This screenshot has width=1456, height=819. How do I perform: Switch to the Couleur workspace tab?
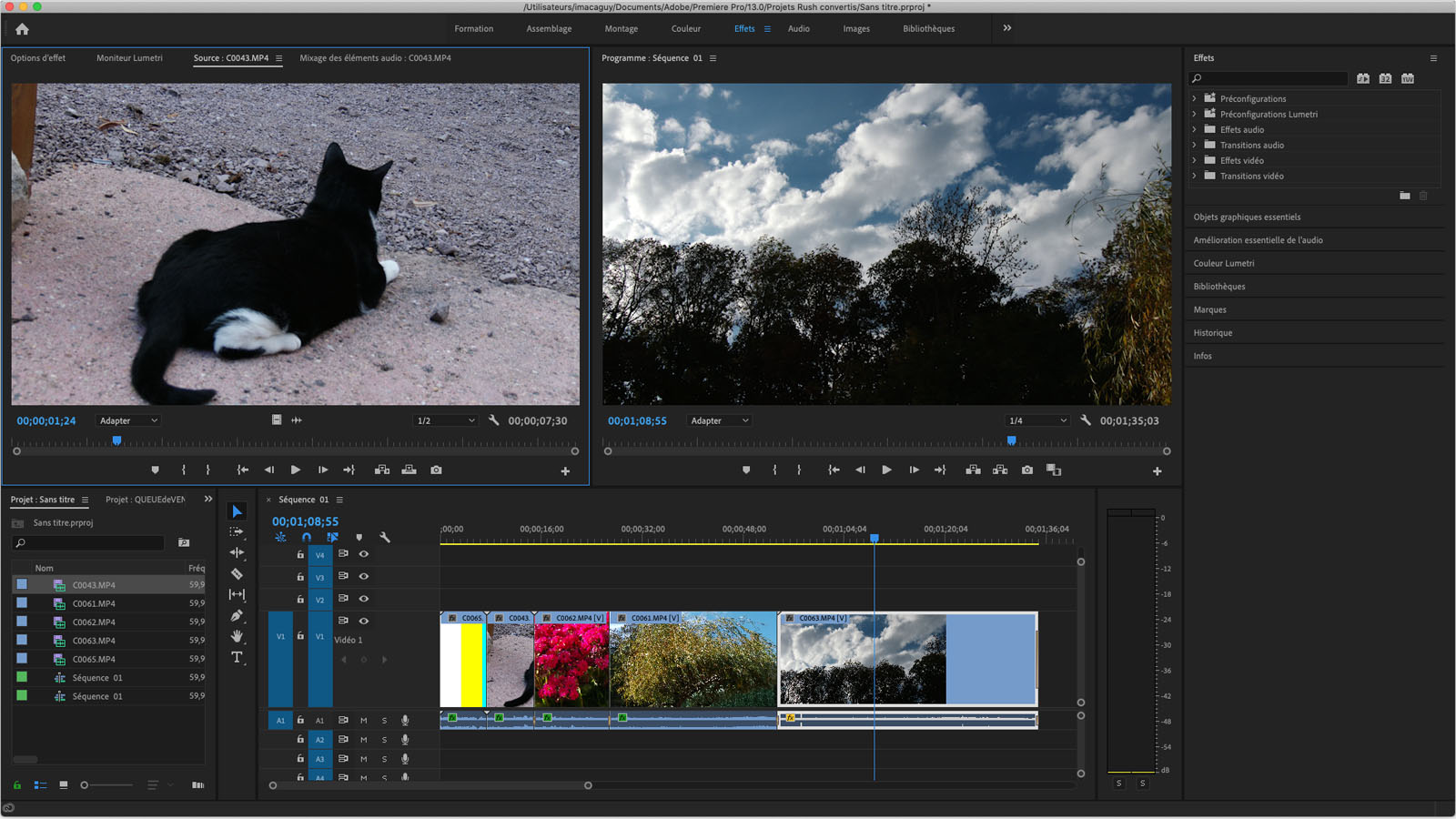(x=685, y=29)
